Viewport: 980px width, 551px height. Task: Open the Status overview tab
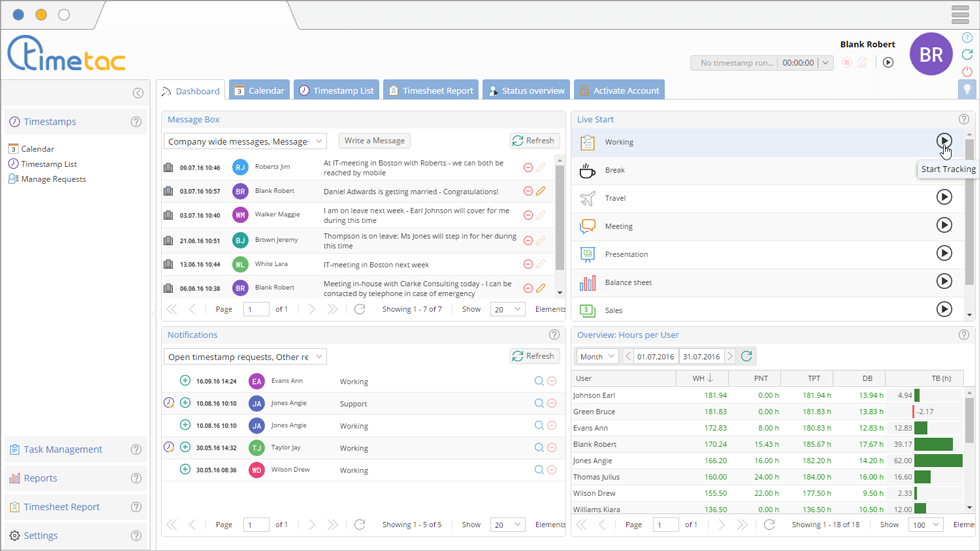pos(526,91)
